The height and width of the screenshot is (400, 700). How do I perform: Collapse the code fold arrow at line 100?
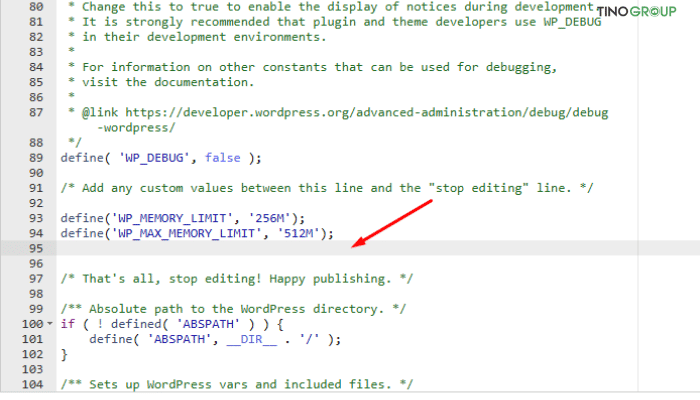point(50,323)
